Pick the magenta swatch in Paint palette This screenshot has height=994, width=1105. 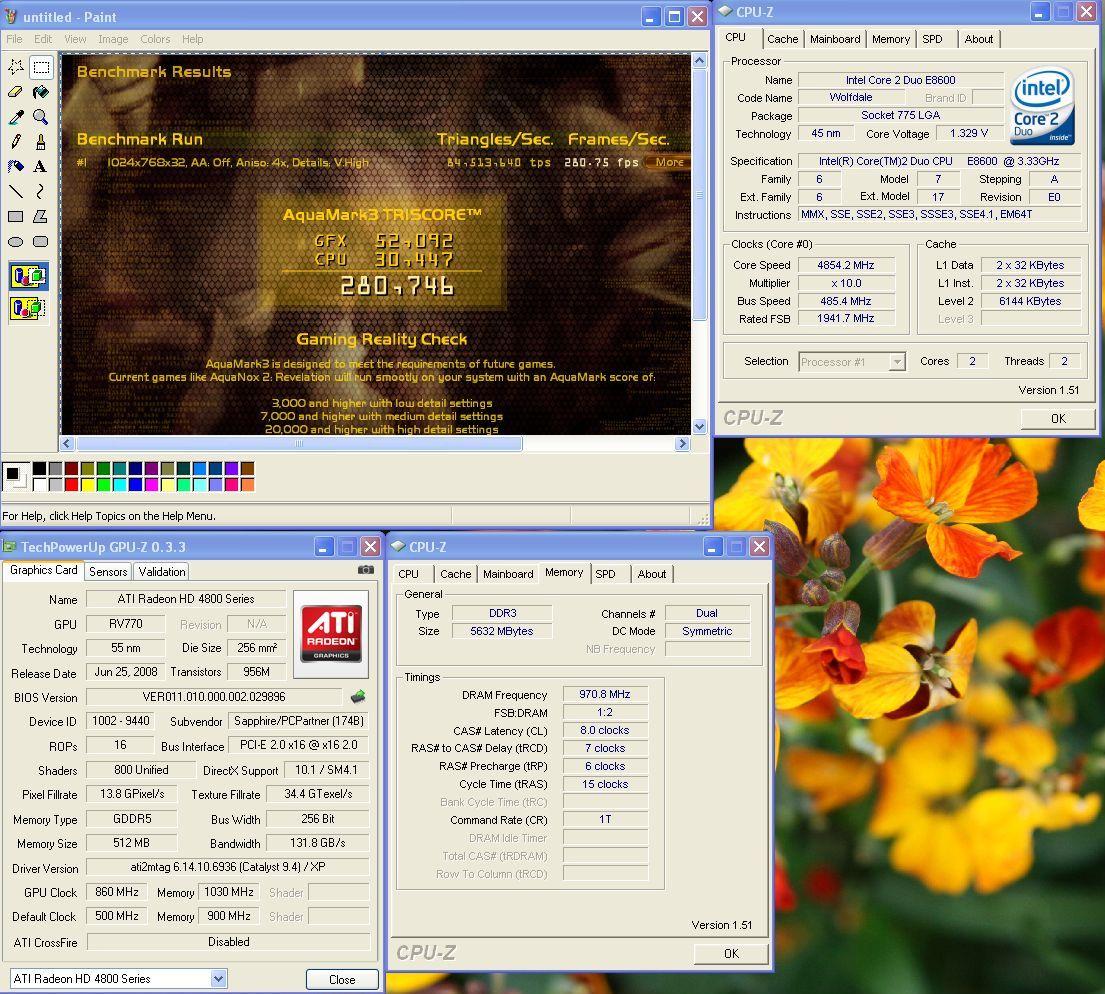click(x=150, y=484)
